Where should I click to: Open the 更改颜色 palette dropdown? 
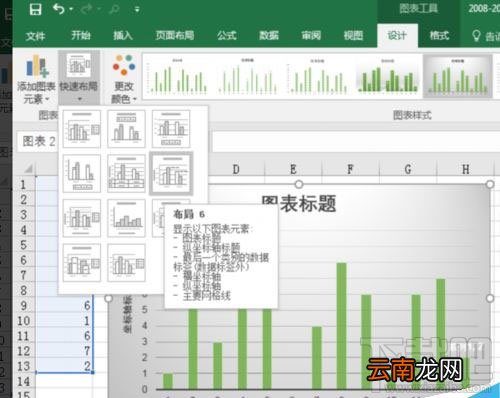point(124,79)
